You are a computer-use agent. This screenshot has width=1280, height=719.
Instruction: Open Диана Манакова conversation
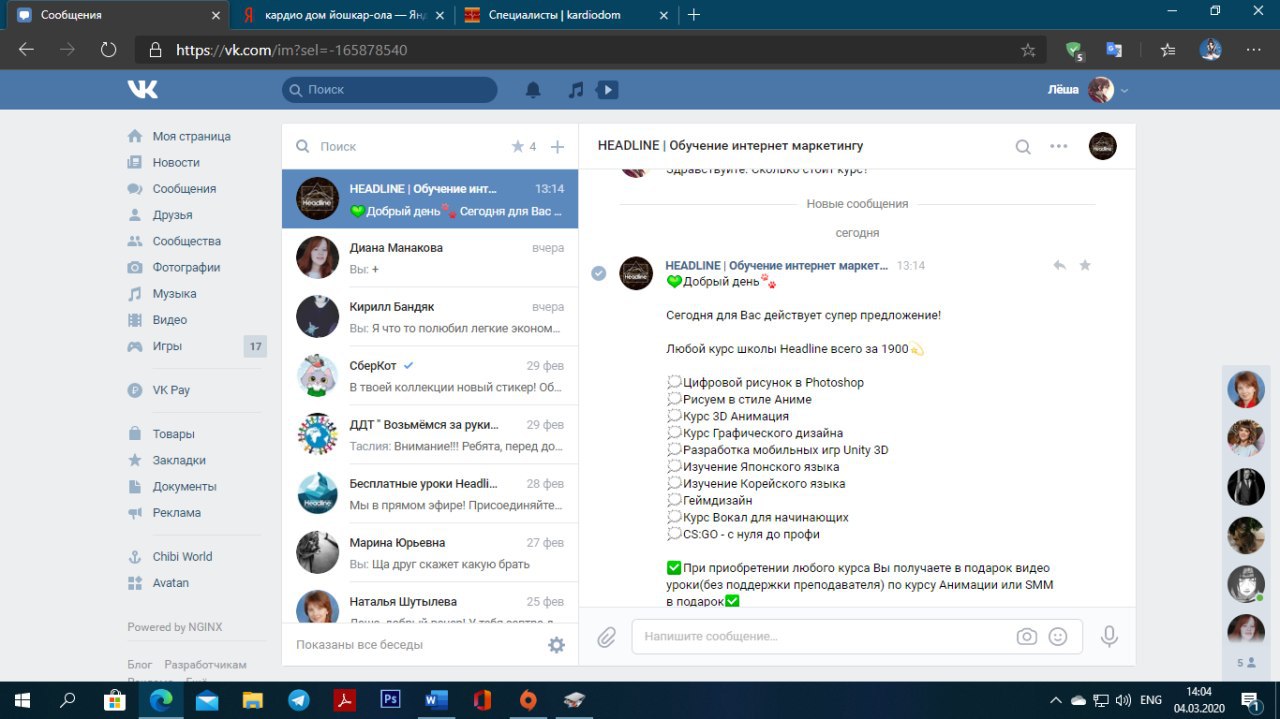tap(430, 258)
